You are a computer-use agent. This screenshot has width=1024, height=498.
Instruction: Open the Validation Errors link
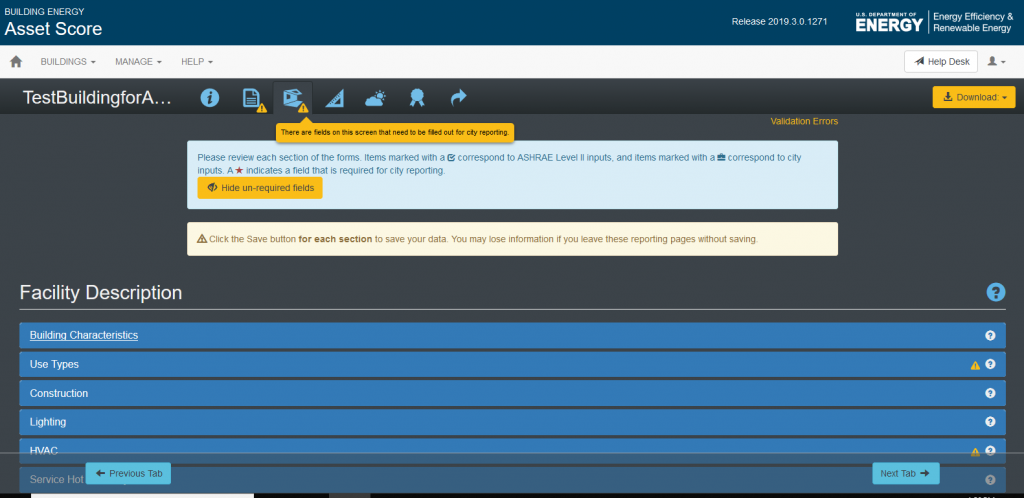(x=804, y=121)
